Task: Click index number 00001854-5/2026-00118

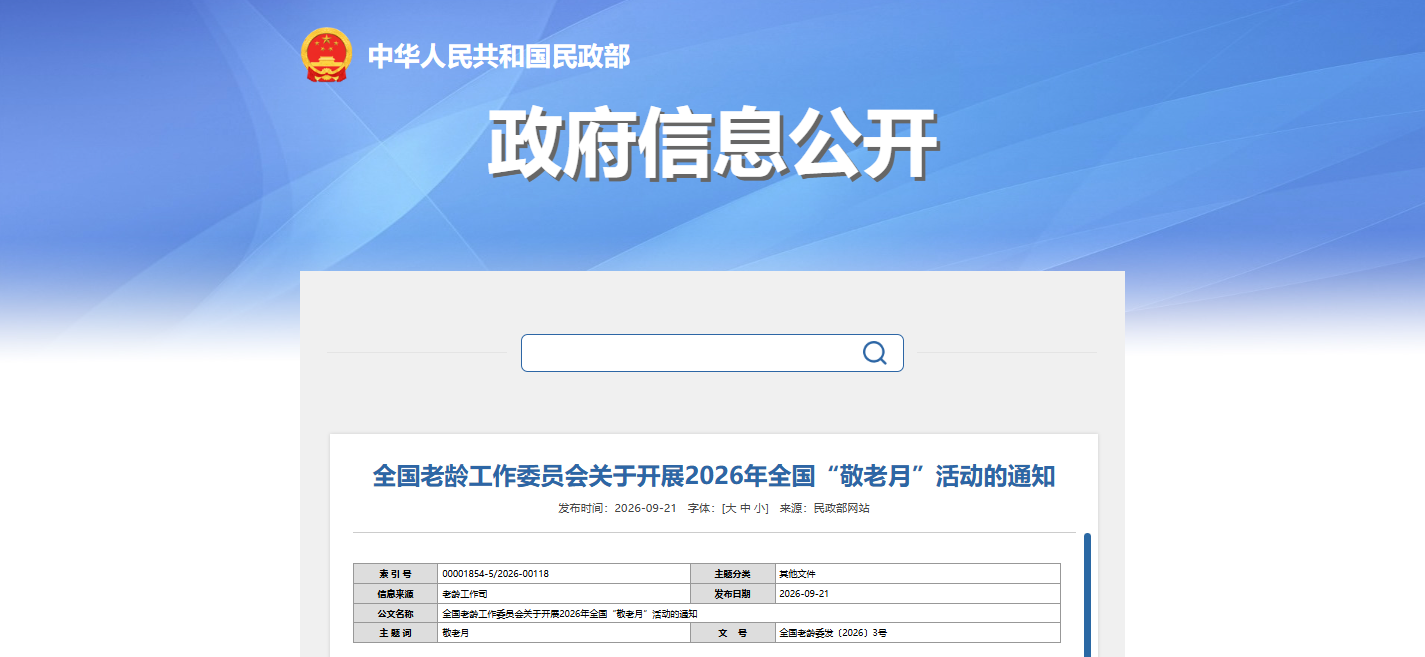Action: [x=495, y=574]
